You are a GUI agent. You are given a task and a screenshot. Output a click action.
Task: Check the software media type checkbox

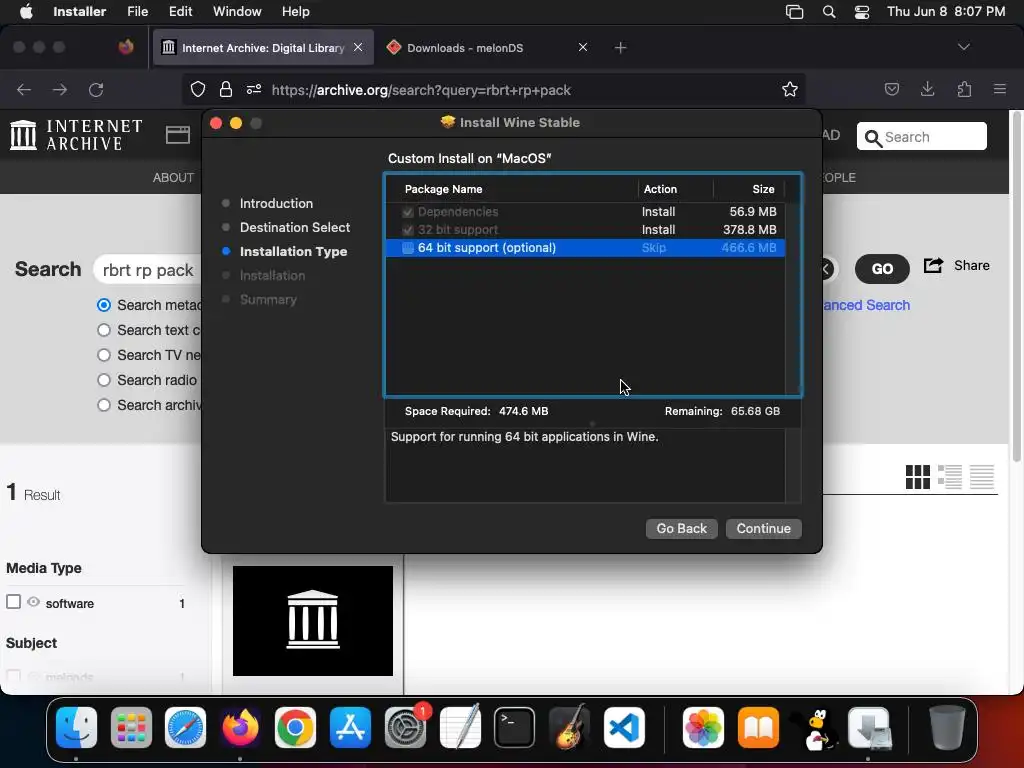tap(14, 601)
